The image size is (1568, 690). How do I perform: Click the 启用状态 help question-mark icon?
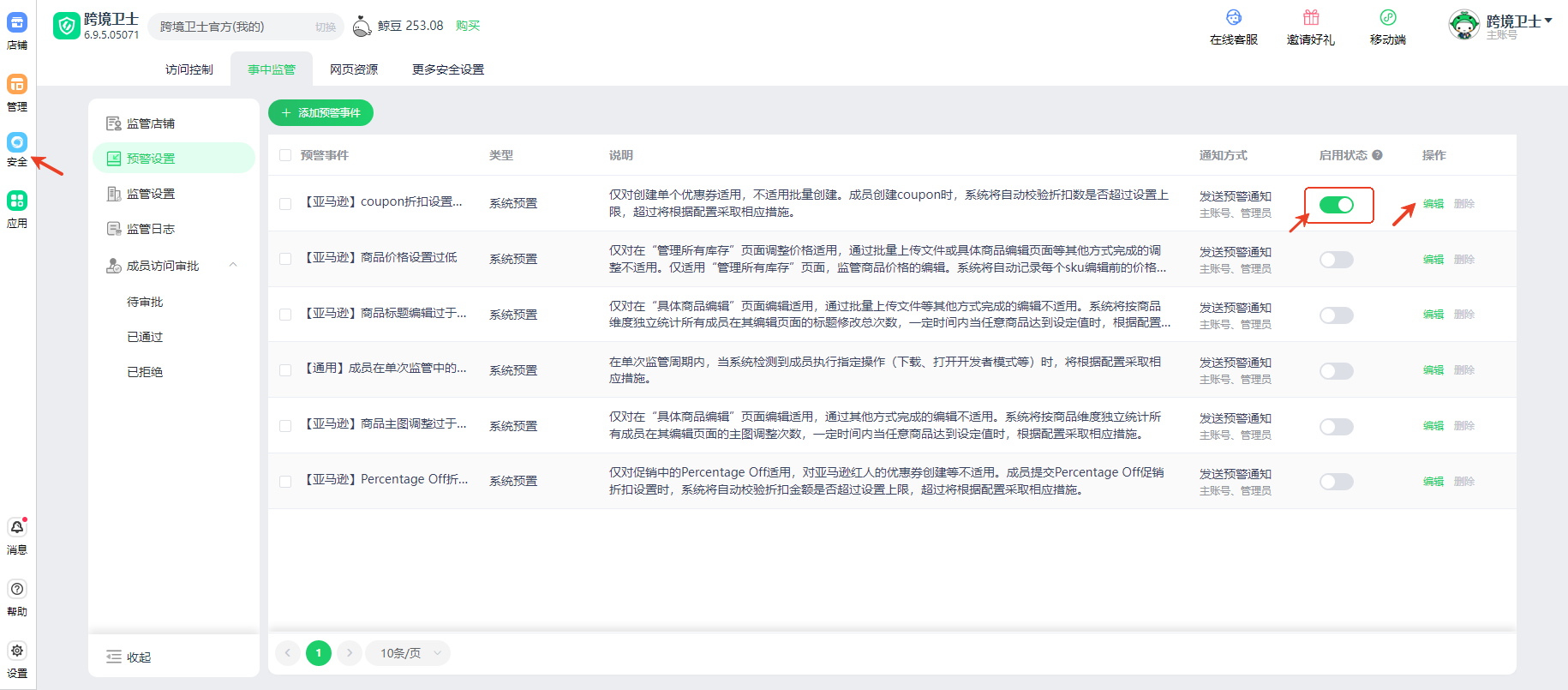point(1377,155)
